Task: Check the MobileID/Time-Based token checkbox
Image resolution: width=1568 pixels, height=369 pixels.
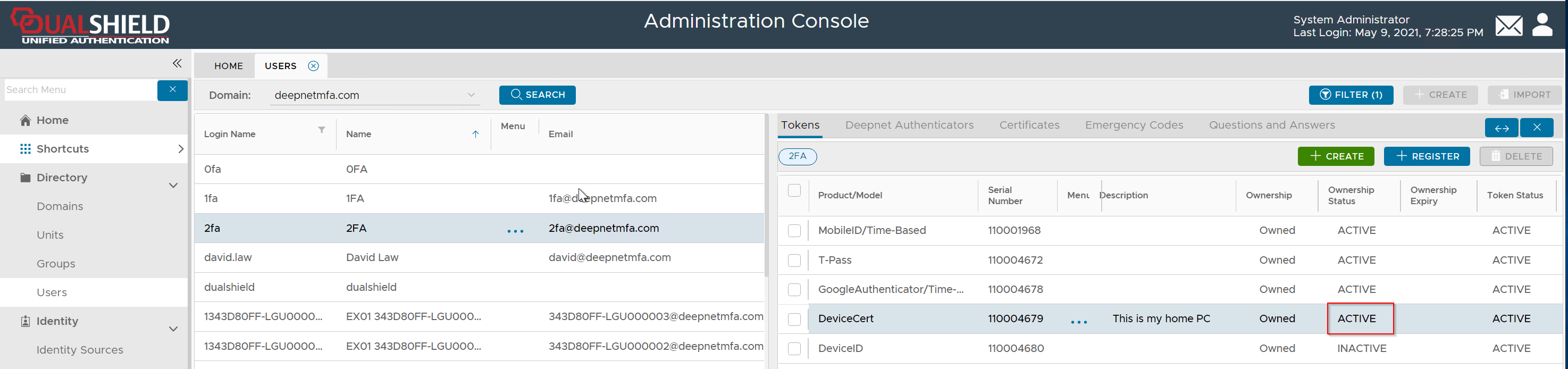Action: [794, 231]
